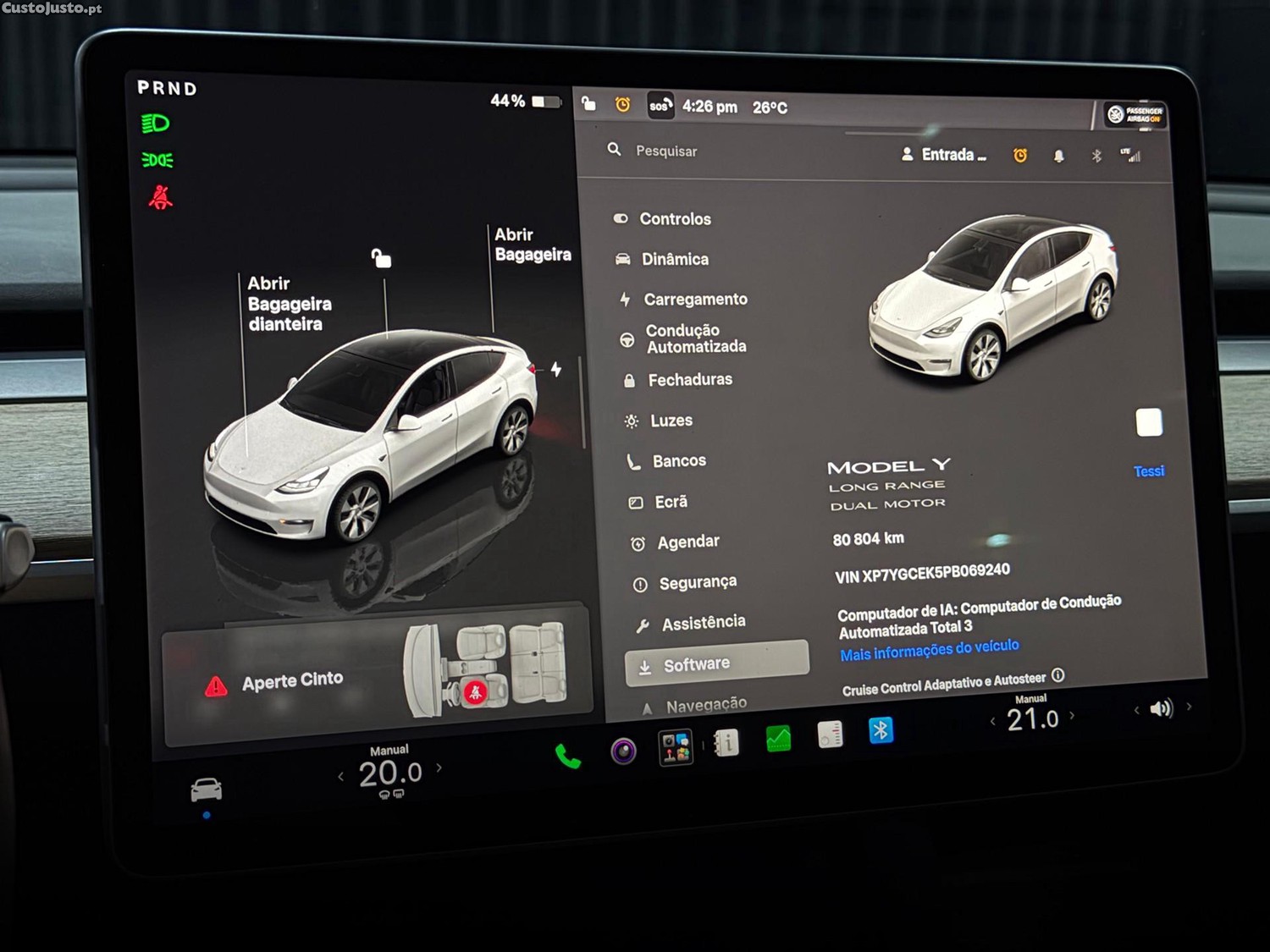Tap the headlights indicator icon
Screen dimensions: 1270x952
click(155, 124)
